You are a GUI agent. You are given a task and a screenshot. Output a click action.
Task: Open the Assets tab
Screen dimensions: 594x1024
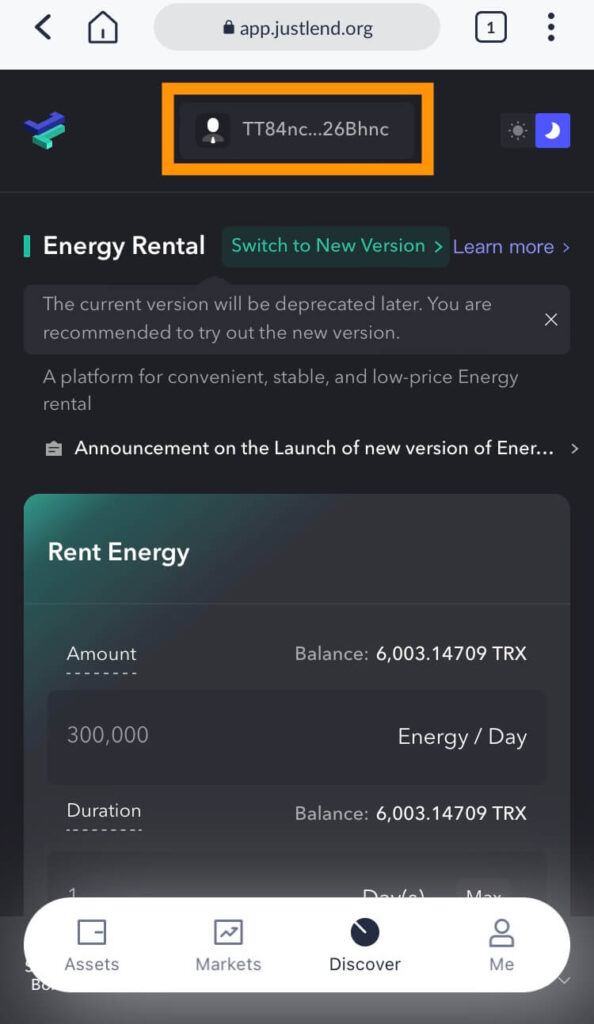click(92, 945)
